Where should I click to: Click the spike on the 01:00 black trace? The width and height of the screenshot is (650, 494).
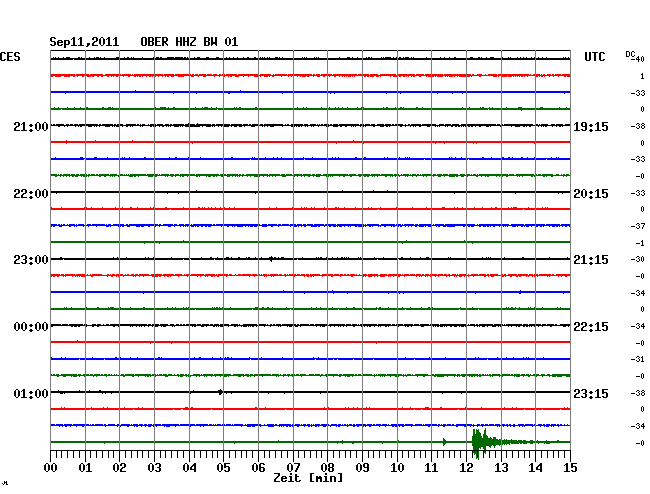(220, 392)
